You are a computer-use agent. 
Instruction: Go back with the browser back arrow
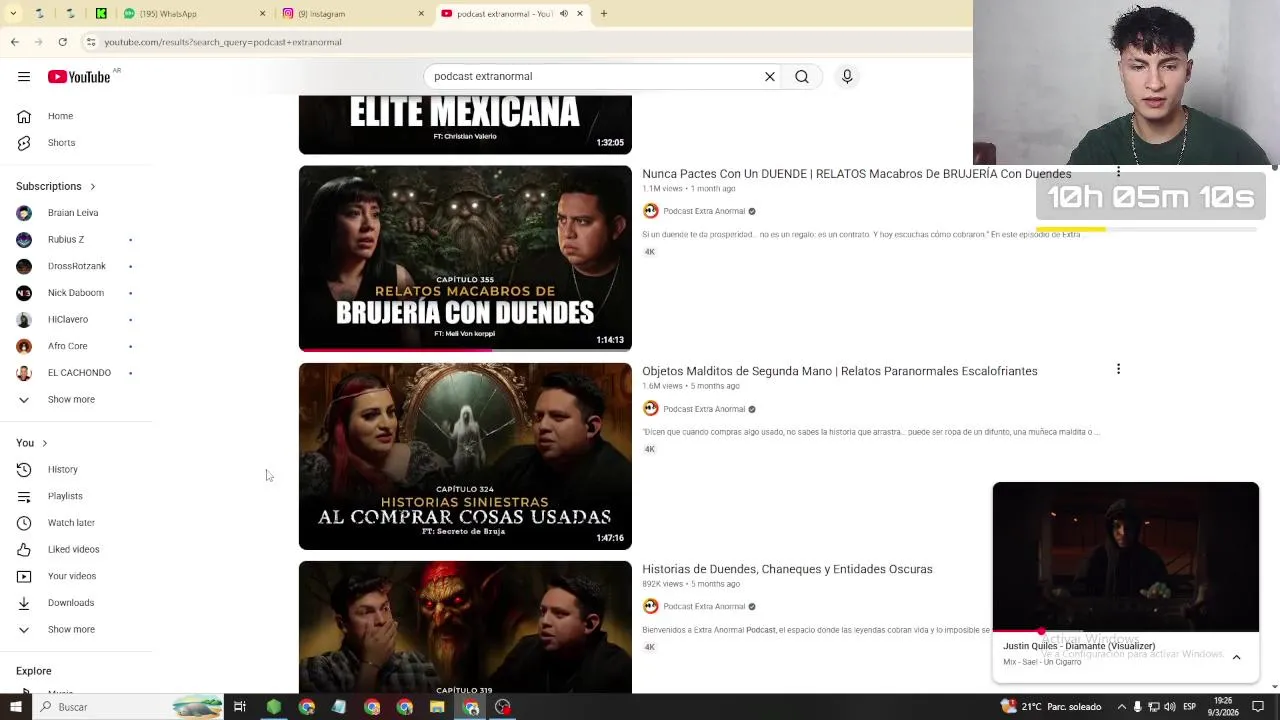(x=15, y=42)
